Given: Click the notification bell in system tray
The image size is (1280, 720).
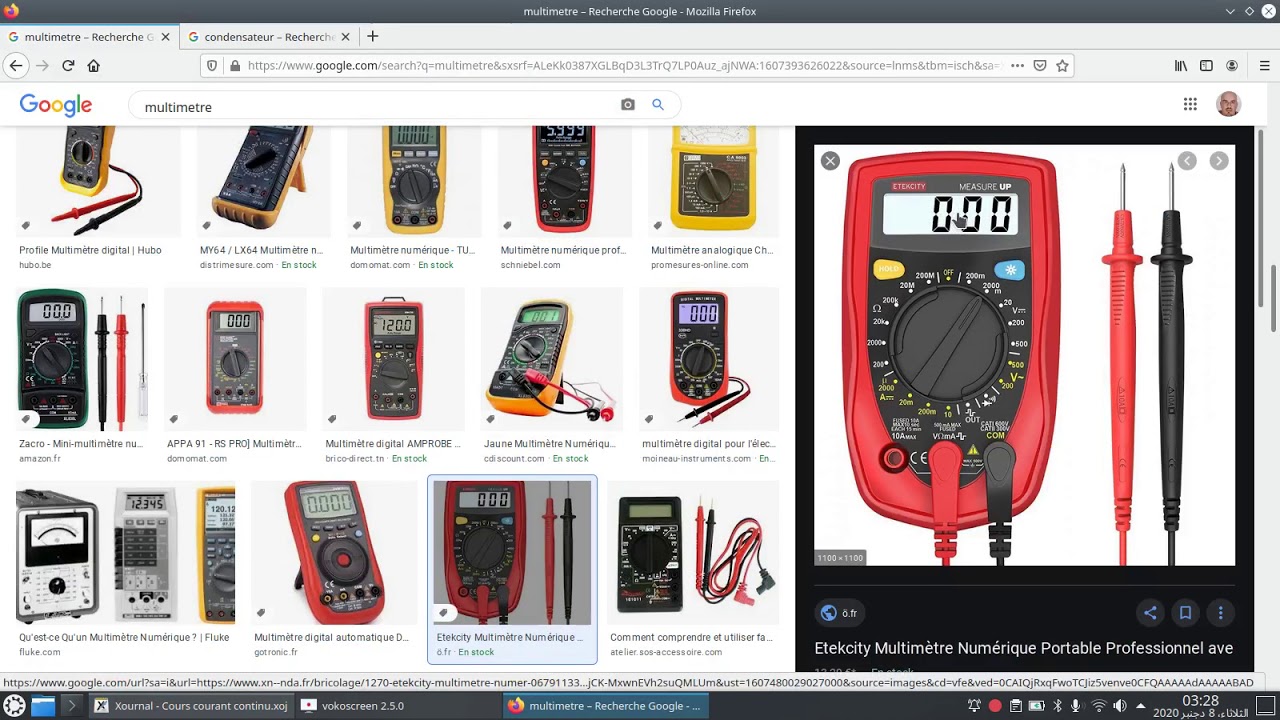Looking at the screenshot, I should coord(974,706).
